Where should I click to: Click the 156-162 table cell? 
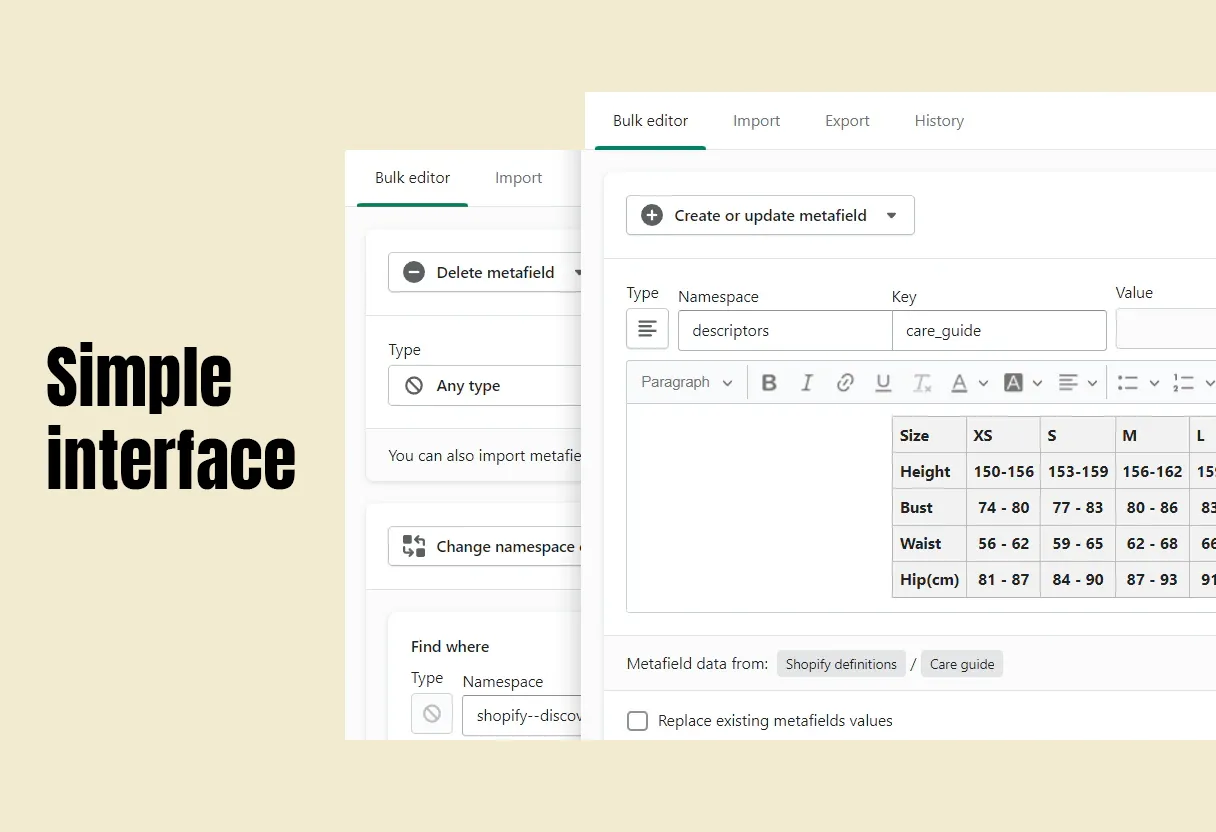[x=1152, y=471]
